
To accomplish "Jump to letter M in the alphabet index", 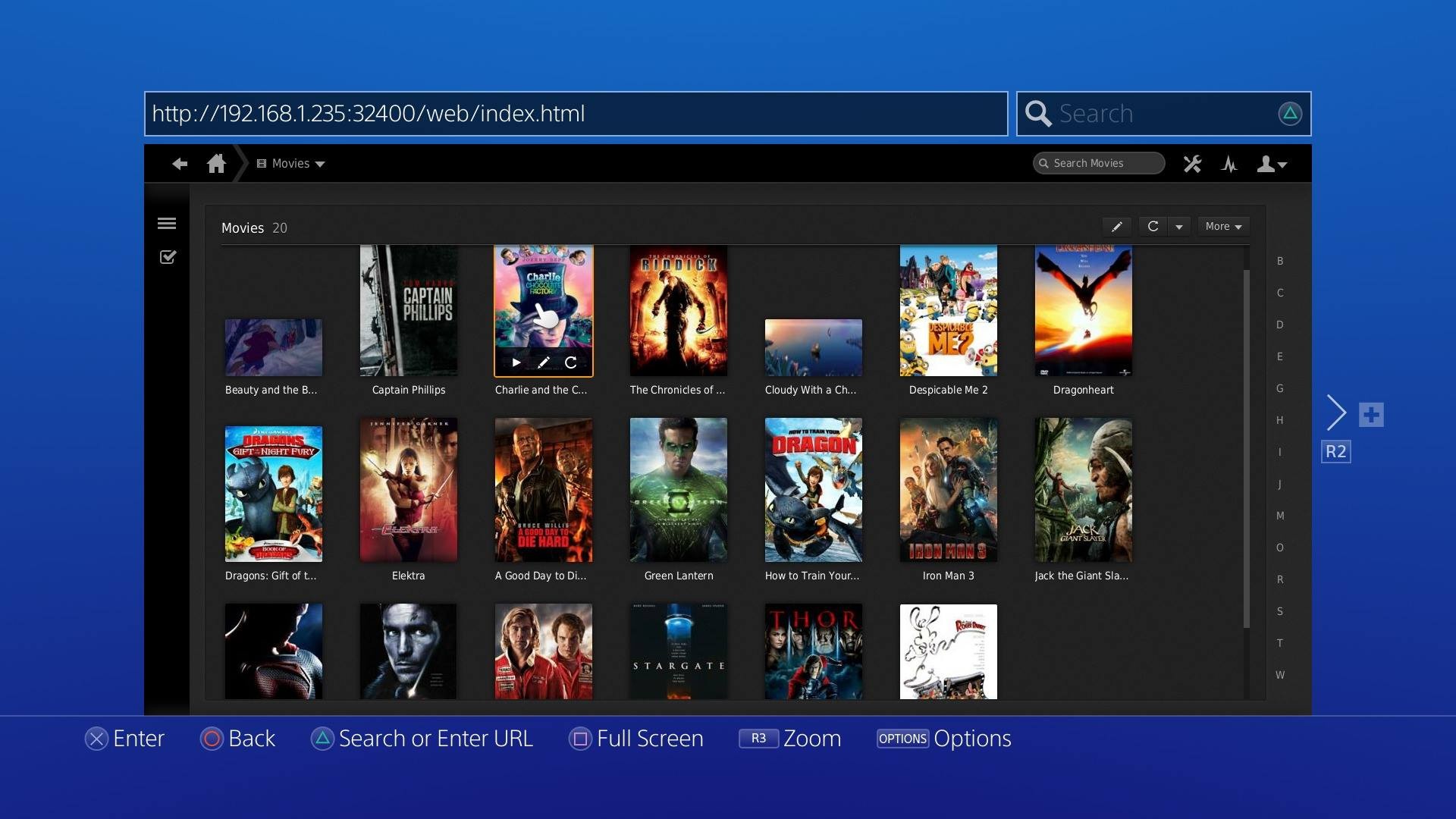I will [x=1280, y=515].
